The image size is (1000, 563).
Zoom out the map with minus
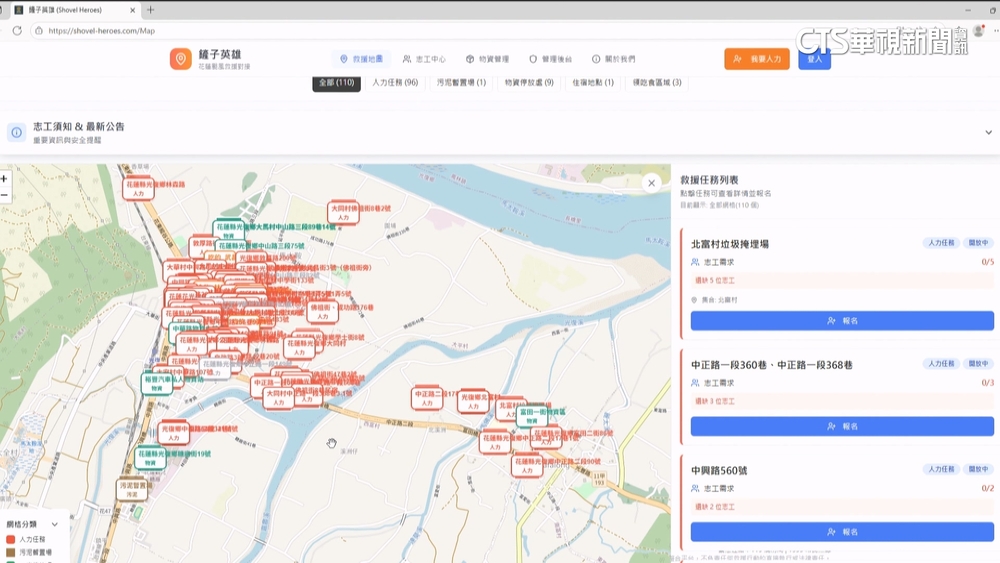tap(4, 195)
